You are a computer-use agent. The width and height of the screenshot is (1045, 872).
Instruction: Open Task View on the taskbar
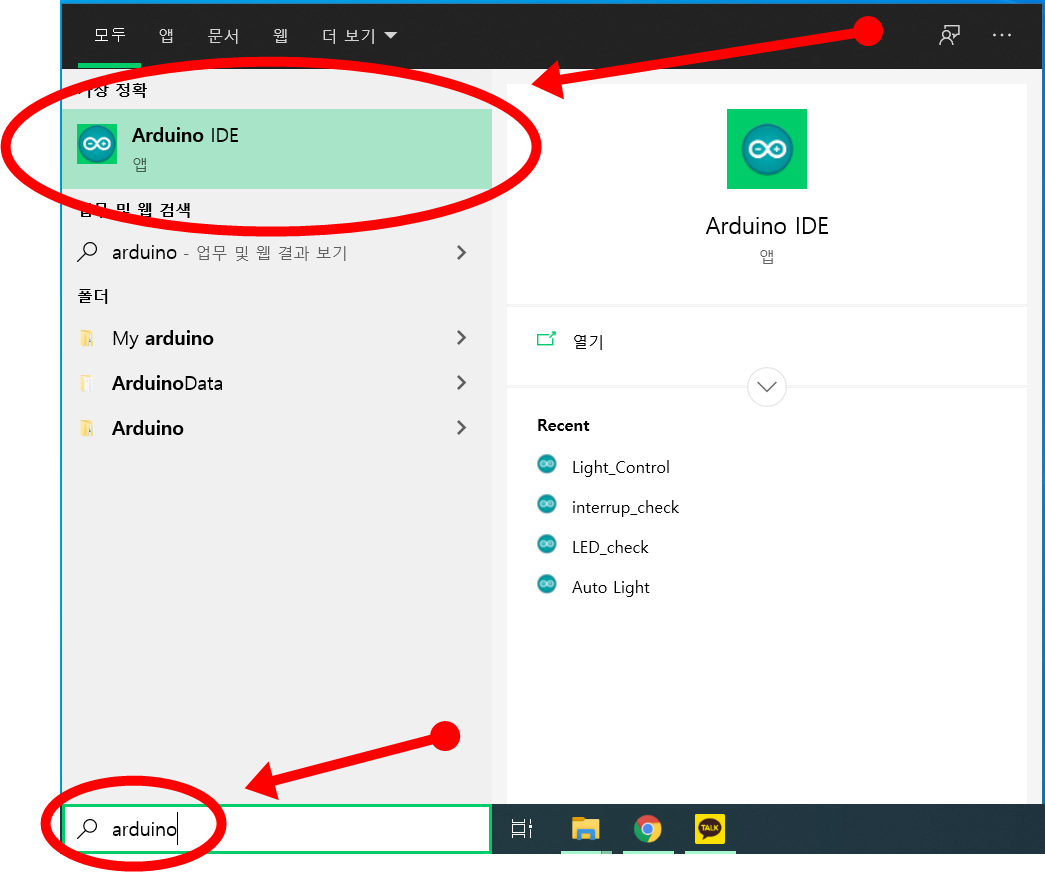tap(522, 829)
